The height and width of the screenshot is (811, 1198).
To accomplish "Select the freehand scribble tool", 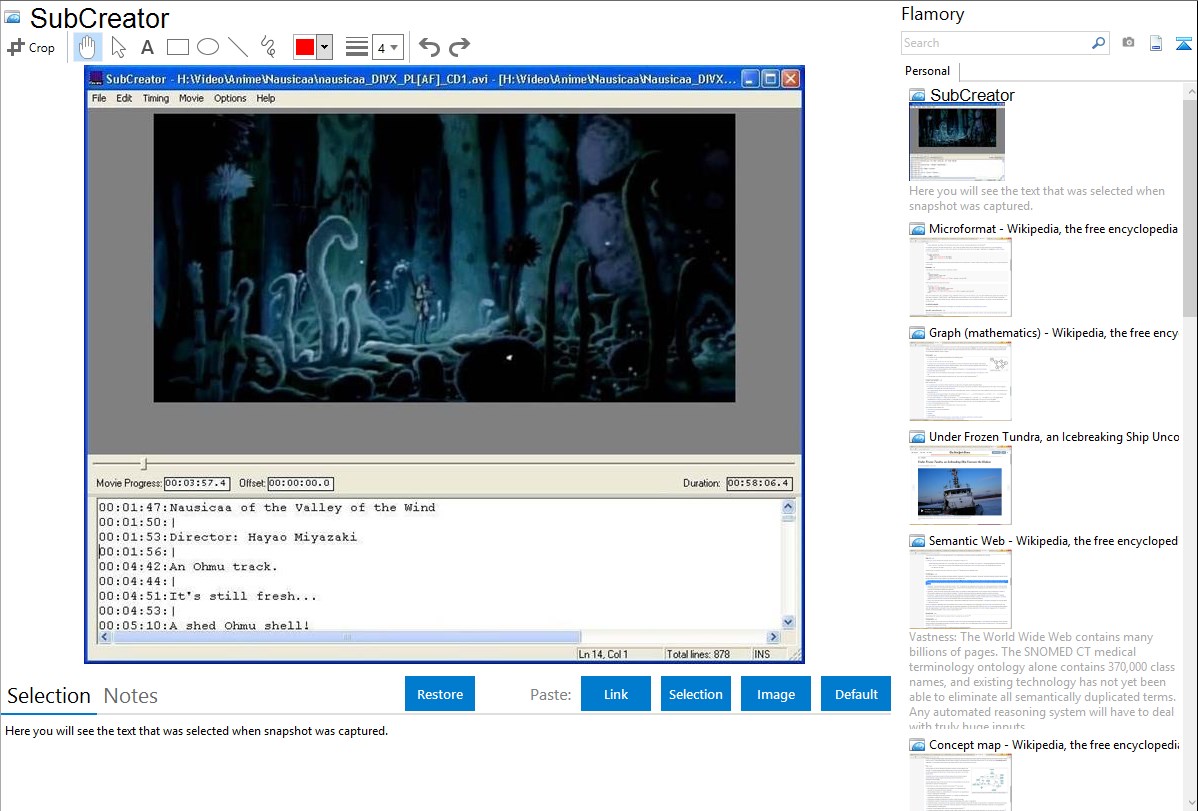I will tap(268, 47).
